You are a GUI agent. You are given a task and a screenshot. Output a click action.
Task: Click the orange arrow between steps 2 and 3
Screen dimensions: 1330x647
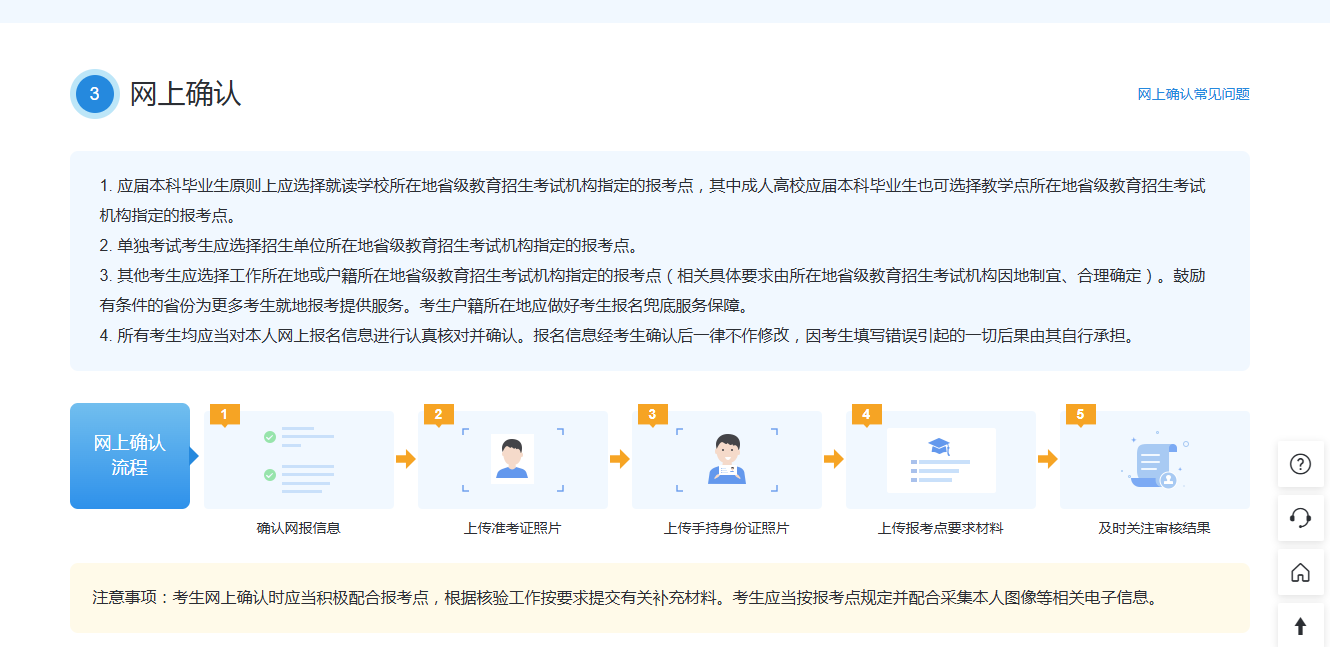[x=620, y=460]
